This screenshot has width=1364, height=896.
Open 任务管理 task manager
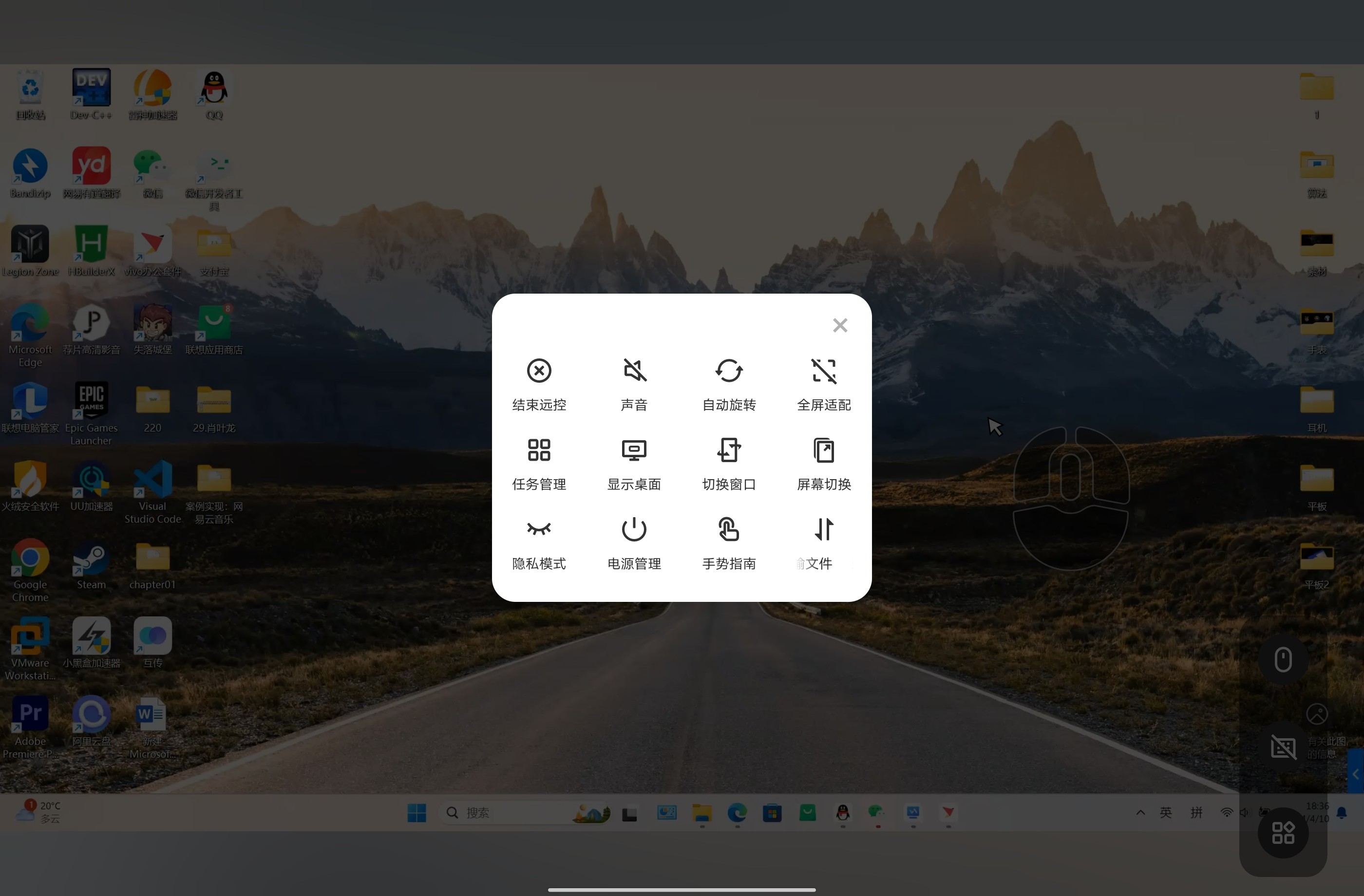point(539,464)
